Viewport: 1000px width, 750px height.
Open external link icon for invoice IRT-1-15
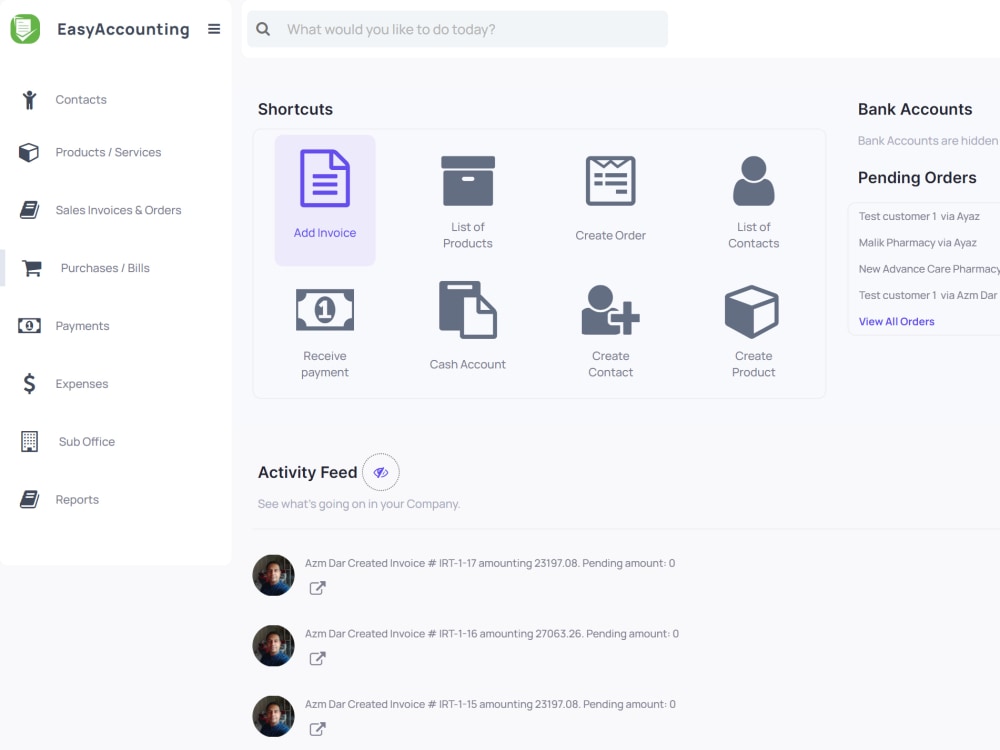318,729
